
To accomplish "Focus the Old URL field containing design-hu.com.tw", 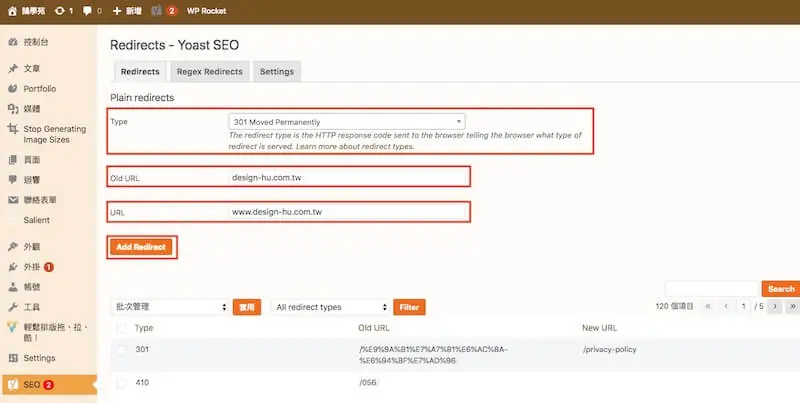I will coord(347,178).
